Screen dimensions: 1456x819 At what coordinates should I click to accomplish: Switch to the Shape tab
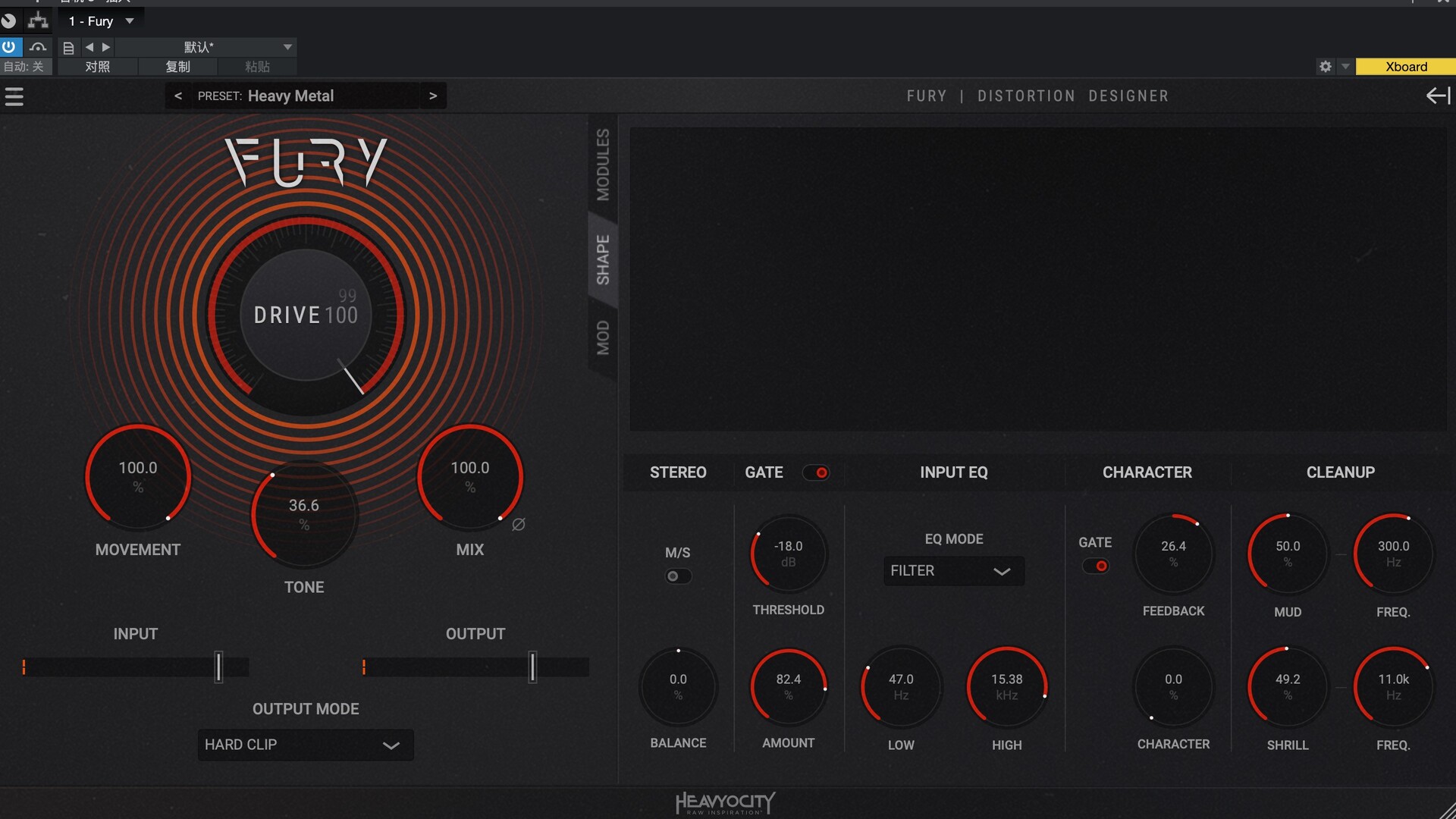[x=603, y=260]
